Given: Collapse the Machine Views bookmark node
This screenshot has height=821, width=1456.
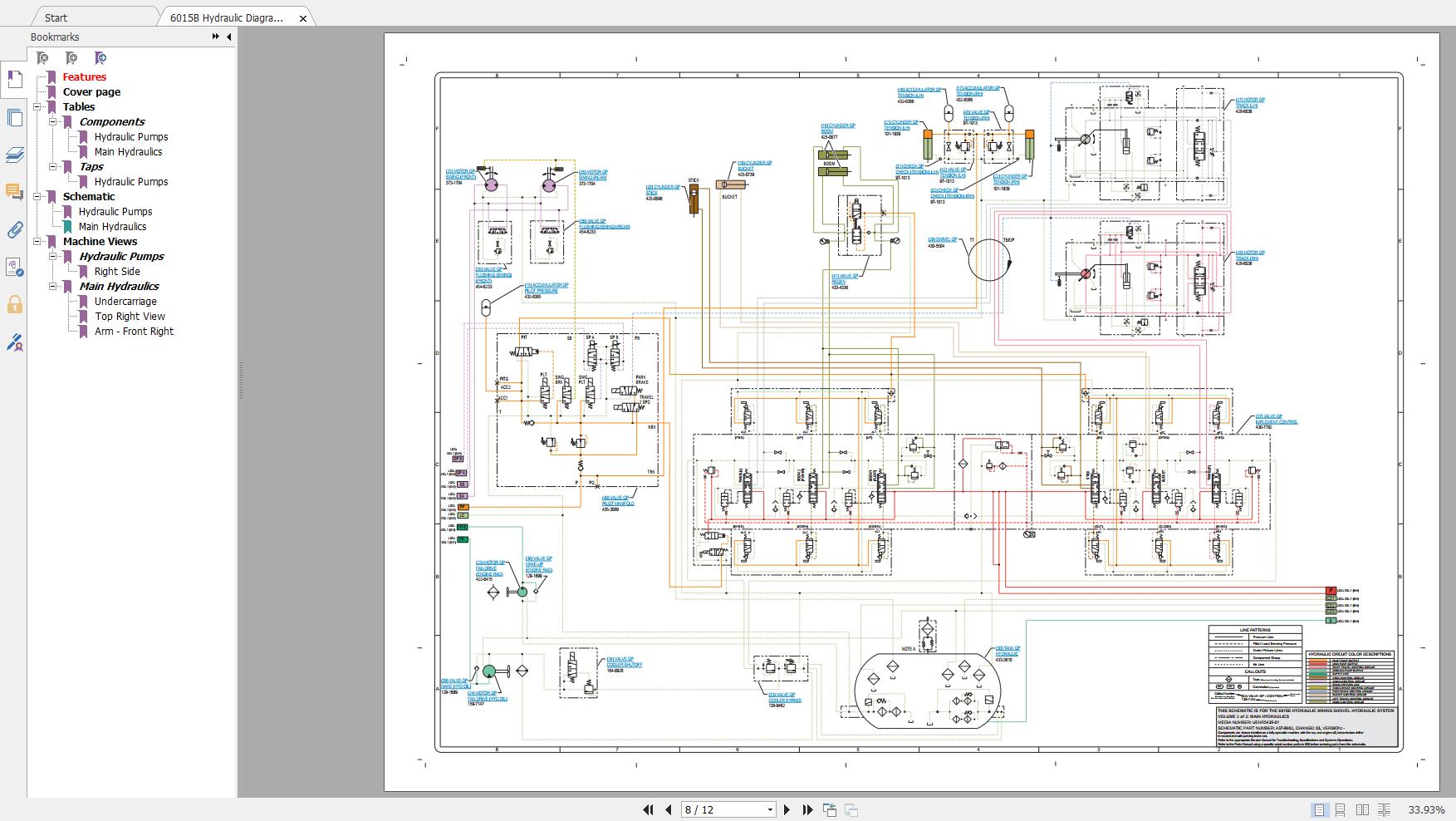Looking at the screenshot, I should [x=37, y=242].
